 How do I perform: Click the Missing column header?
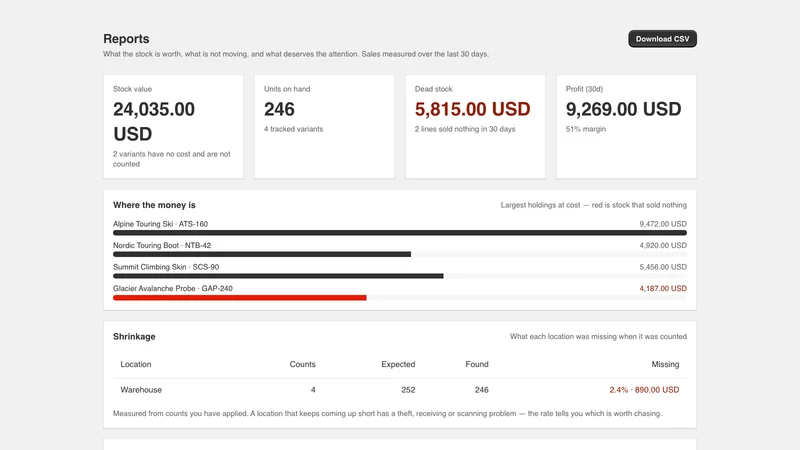[x=665, y=364]
